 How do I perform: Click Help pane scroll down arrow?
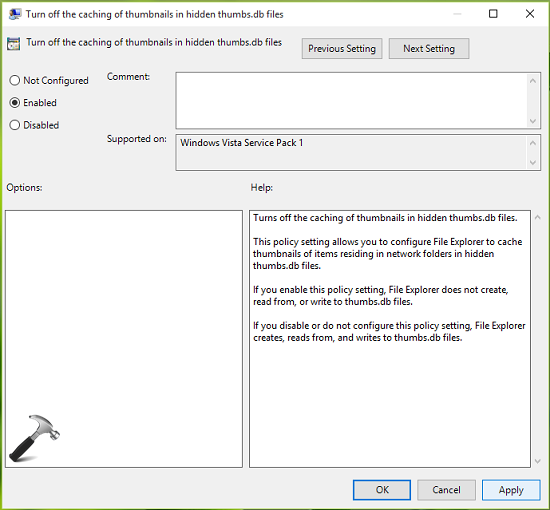click(x=537, y=461)
